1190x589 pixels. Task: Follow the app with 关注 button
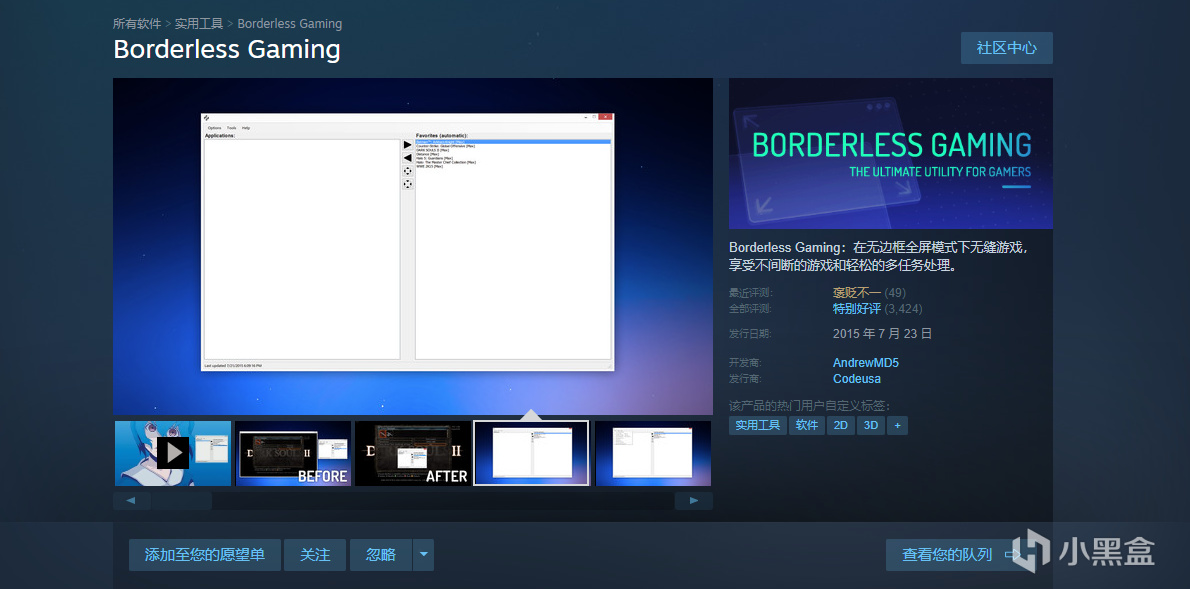point(315,555)
